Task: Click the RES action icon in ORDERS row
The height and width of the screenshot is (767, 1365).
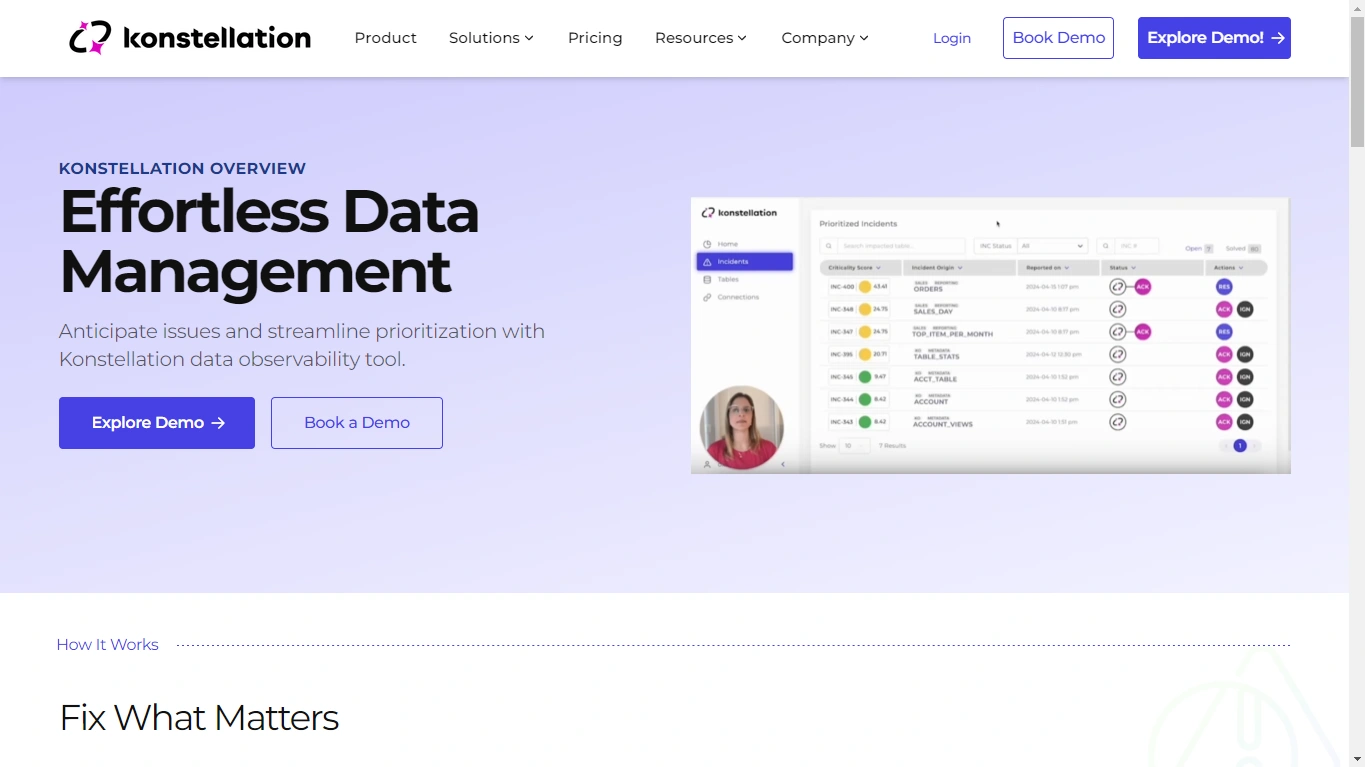Action: [1224, 287]
